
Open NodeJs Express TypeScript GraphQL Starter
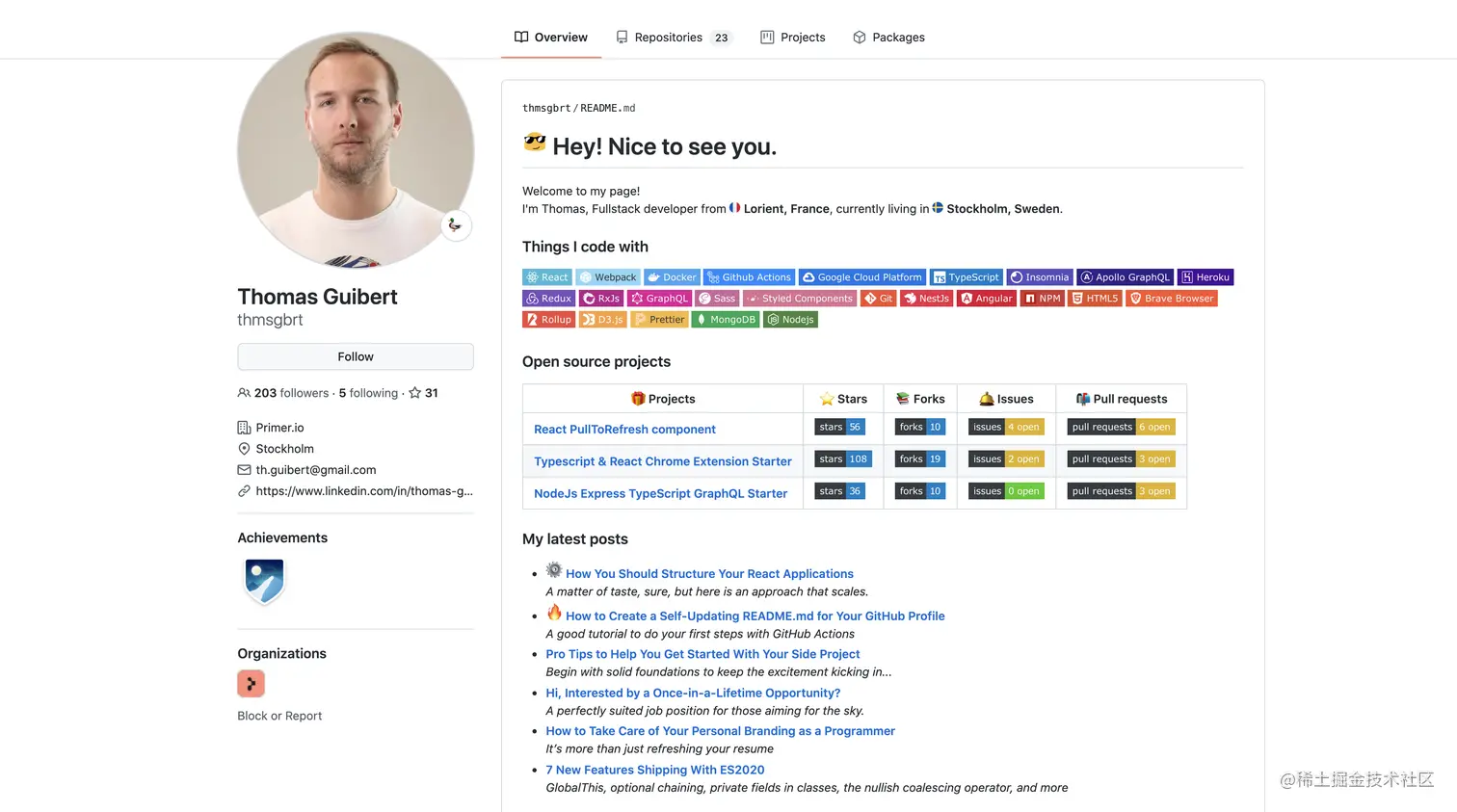click(x=661, y=493)
